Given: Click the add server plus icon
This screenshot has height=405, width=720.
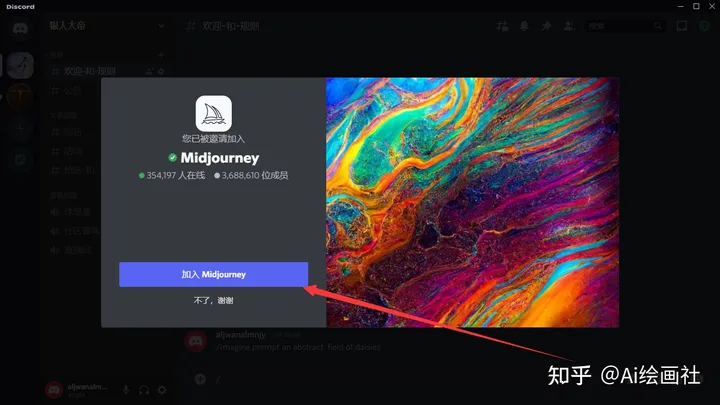Looking at the screenshot, I should (x=20, y=128).
